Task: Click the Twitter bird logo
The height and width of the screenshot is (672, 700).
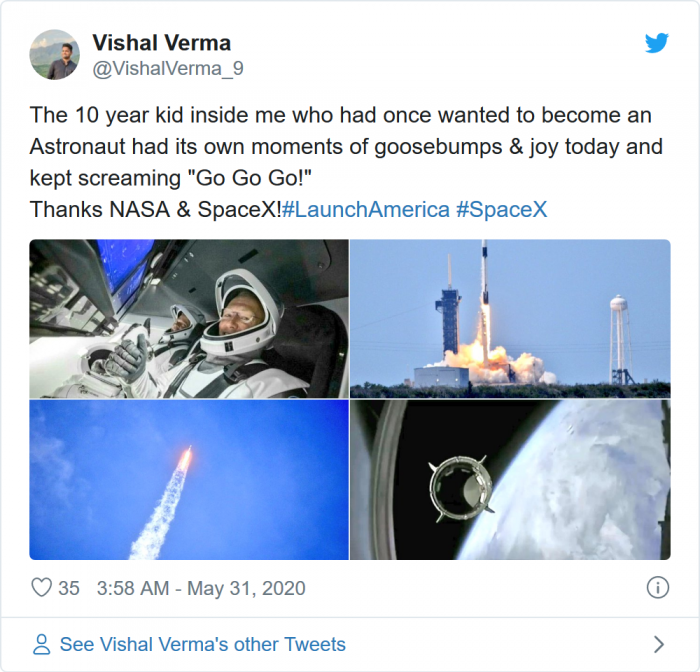Action: tap(656, 44)
